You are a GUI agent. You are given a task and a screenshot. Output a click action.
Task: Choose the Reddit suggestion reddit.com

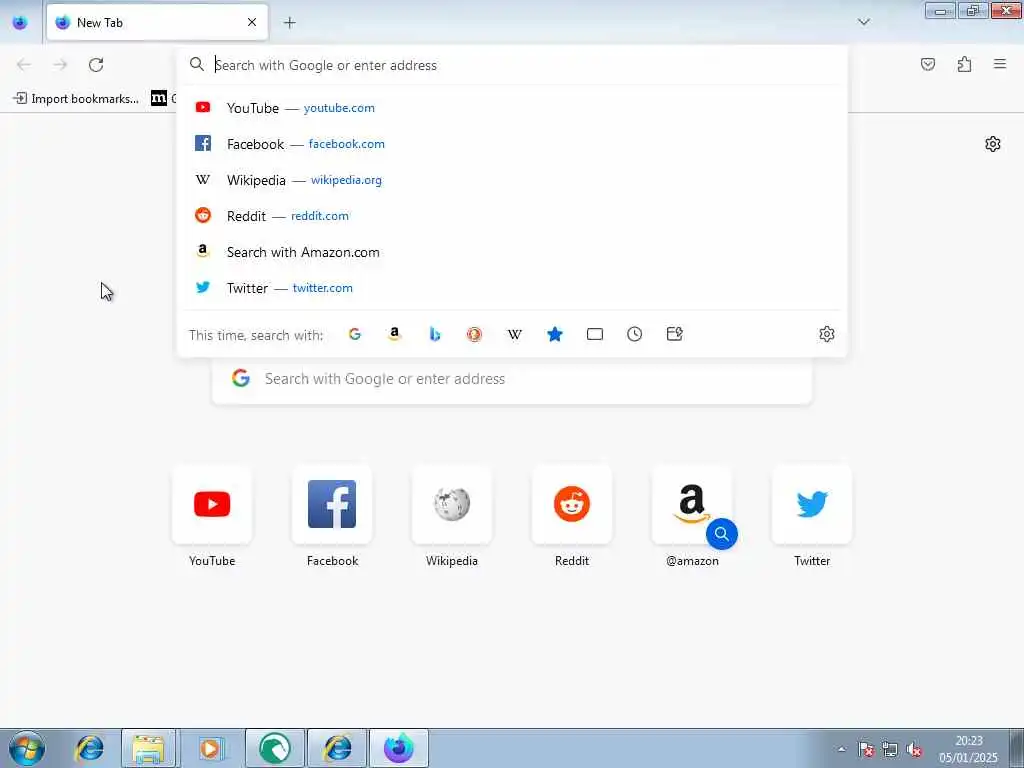tap(512, 216)
